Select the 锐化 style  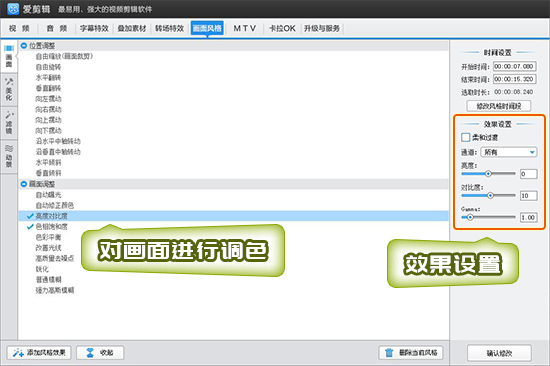pos(42,269)
